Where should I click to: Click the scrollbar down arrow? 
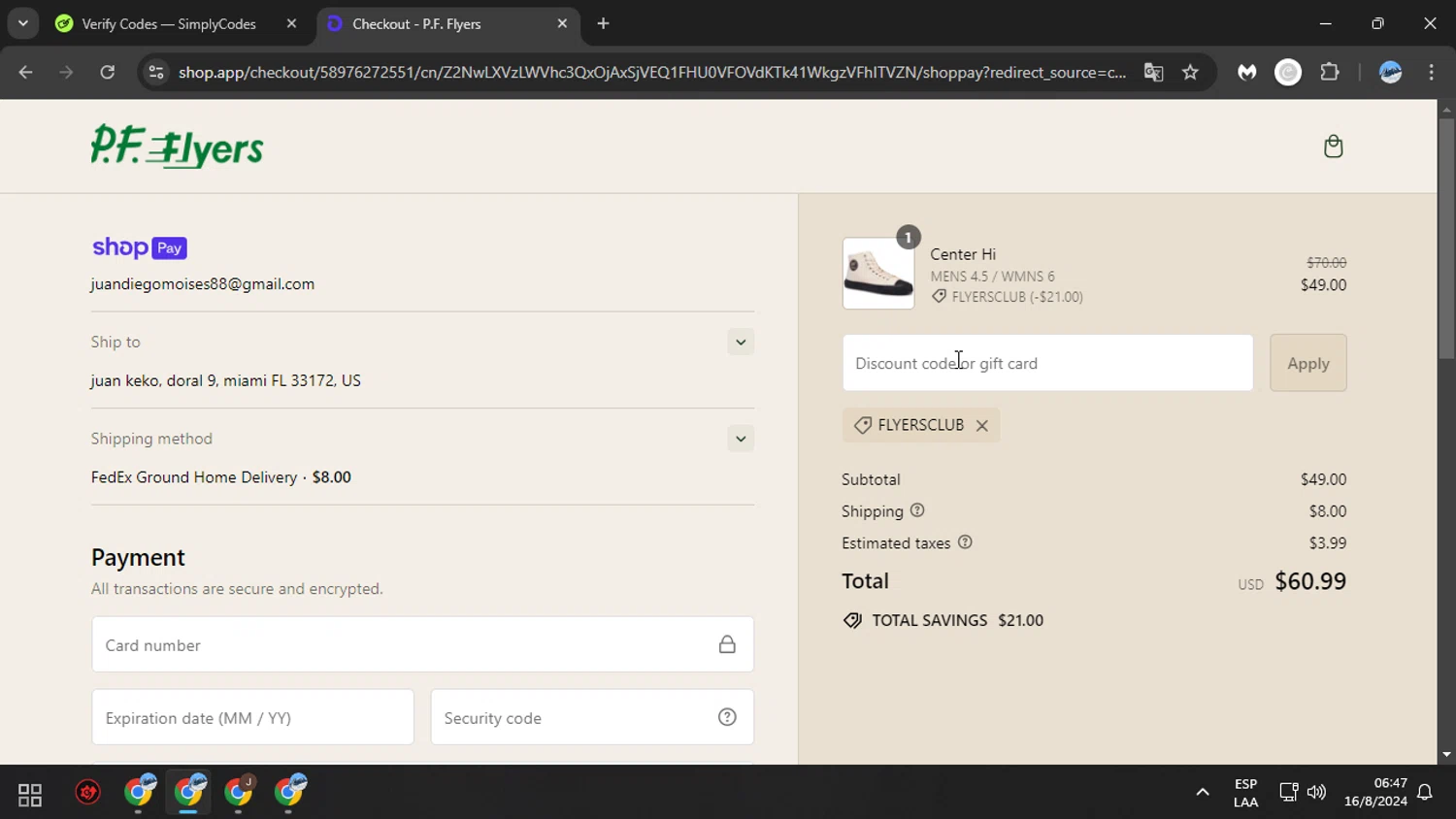(1446, 755)
